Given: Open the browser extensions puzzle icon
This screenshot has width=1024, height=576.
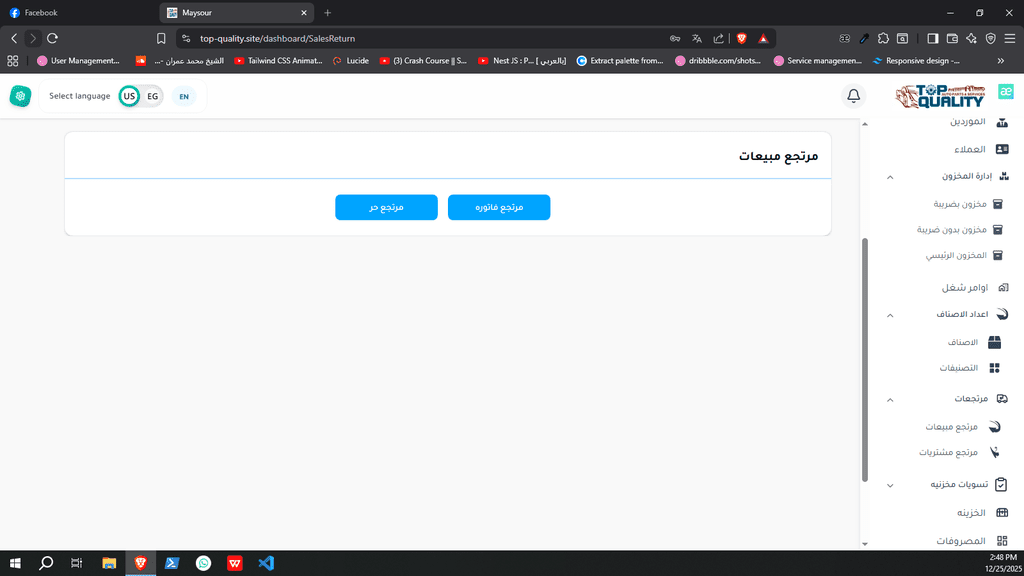Looking at the screenshot, I should [883, 39].
